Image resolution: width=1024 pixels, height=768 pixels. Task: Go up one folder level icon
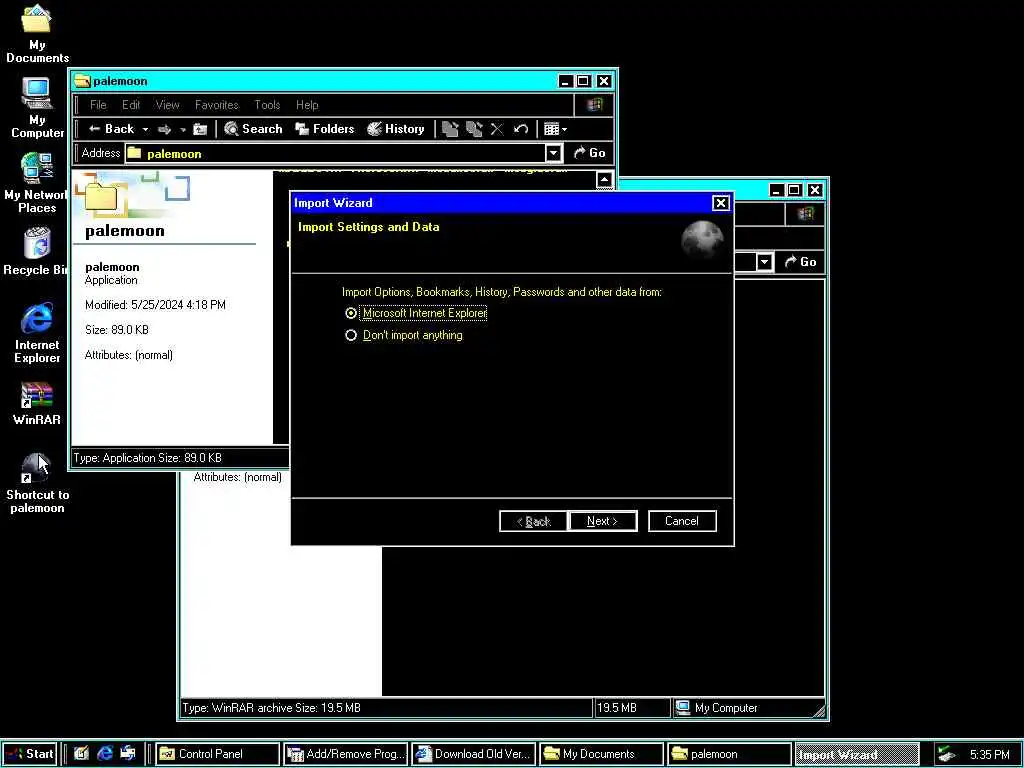200,129
